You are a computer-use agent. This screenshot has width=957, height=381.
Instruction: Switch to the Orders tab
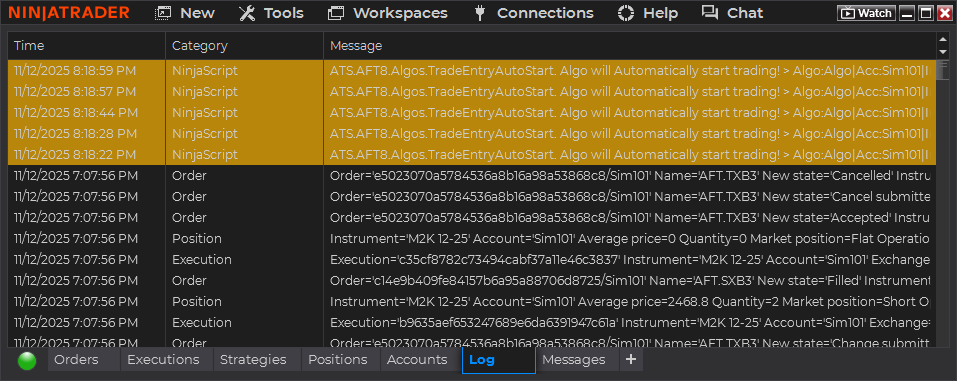(x=83, y=360)
